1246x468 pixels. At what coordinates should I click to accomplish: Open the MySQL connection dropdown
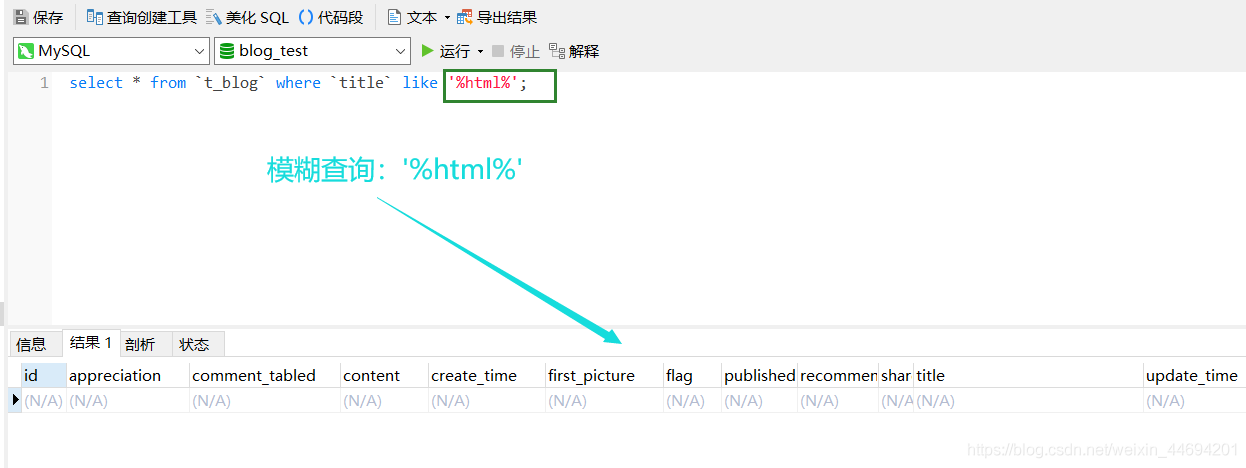coord(111,51)
